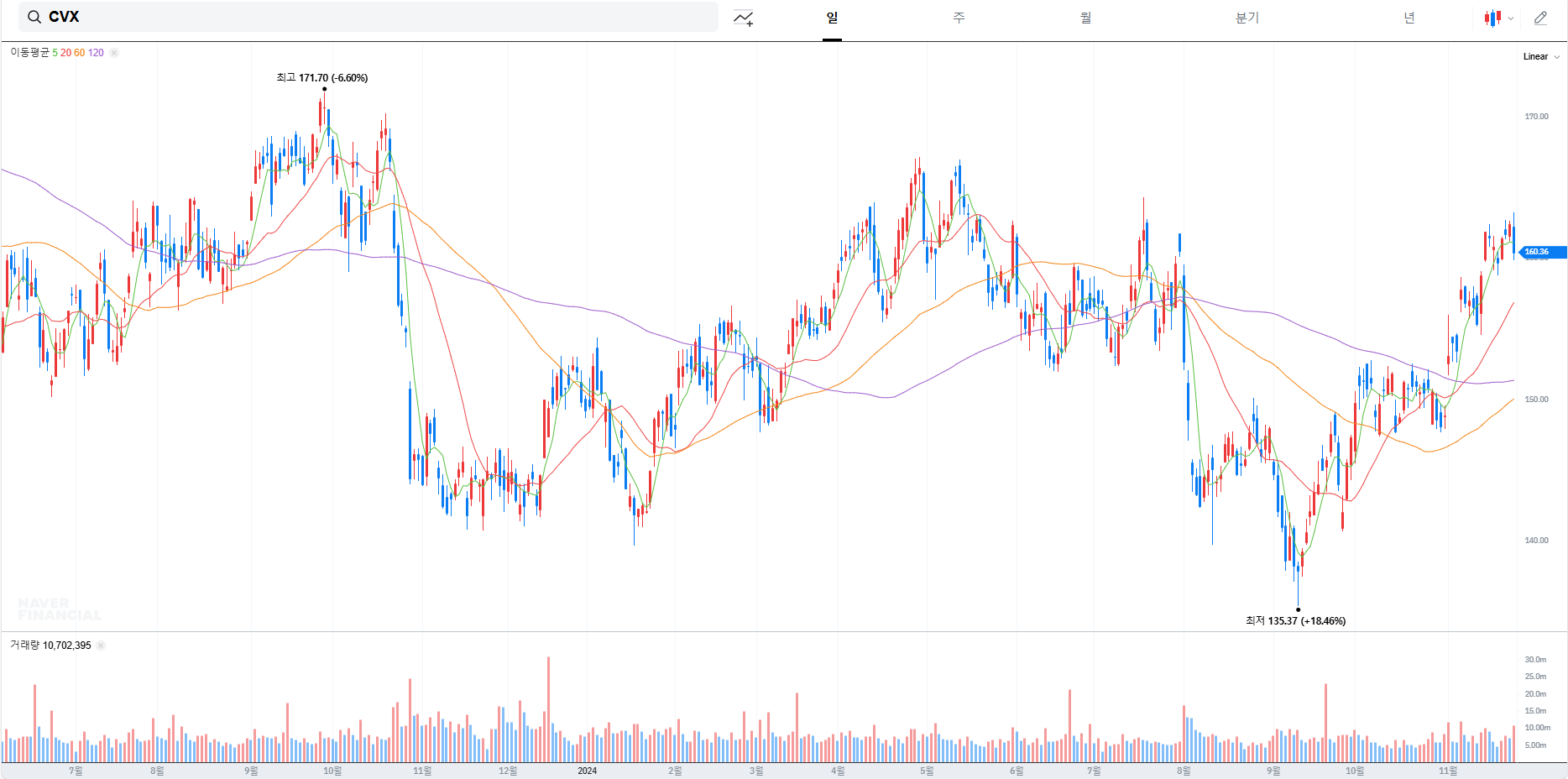Click the 최저 135.37 low marker label
This screenshot has width=1568, height=779.
click(1295, 621)
